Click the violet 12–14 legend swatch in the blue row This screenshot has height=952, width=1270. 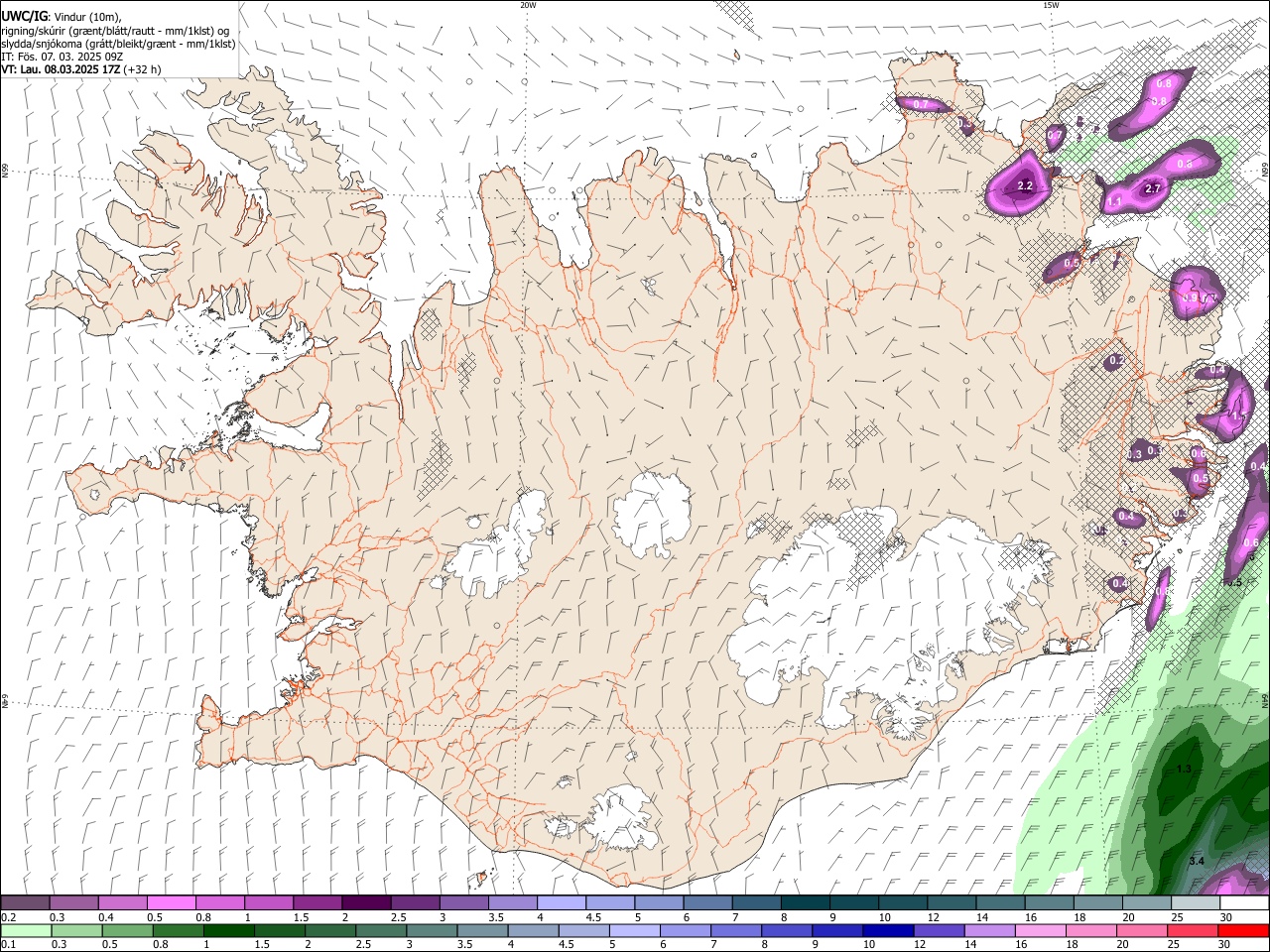[x=939, y=930]
